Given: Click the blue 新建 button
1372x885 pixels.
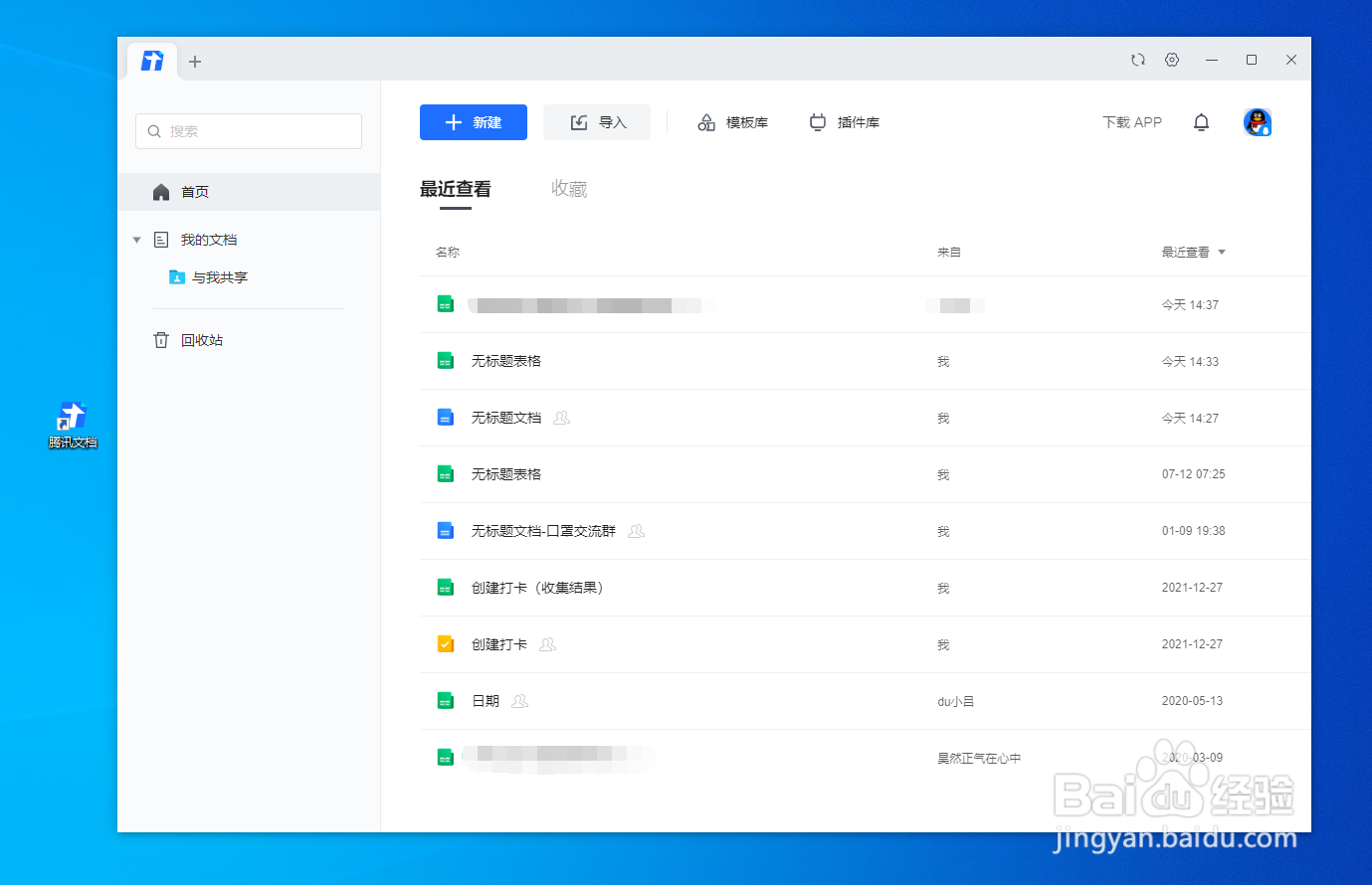Looking at the screenshot, I should [474, 122].
